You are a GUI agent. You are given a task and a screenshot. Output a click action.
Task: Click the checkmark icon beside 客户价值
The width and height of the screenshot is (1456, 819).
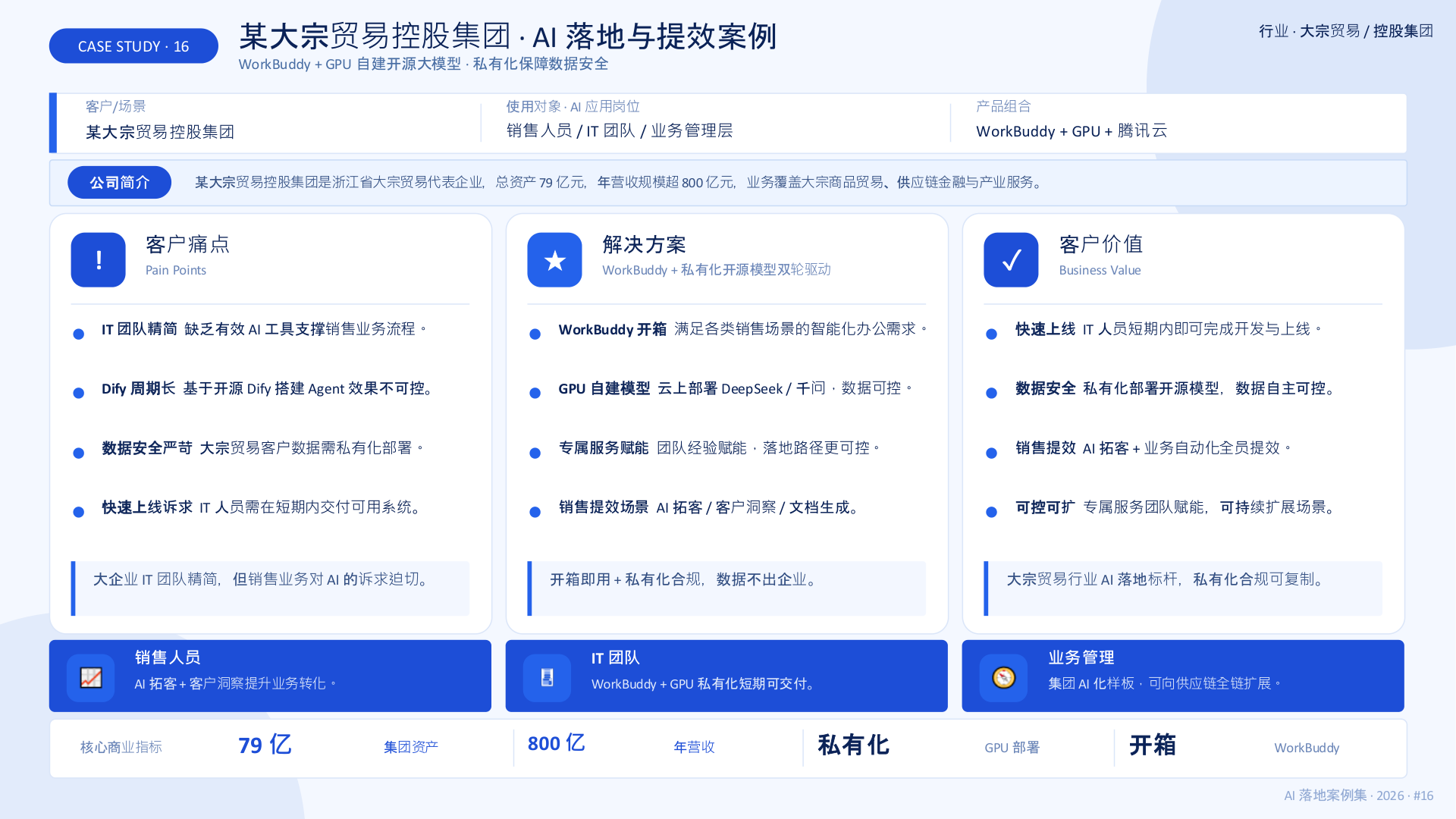(1011, 260)
